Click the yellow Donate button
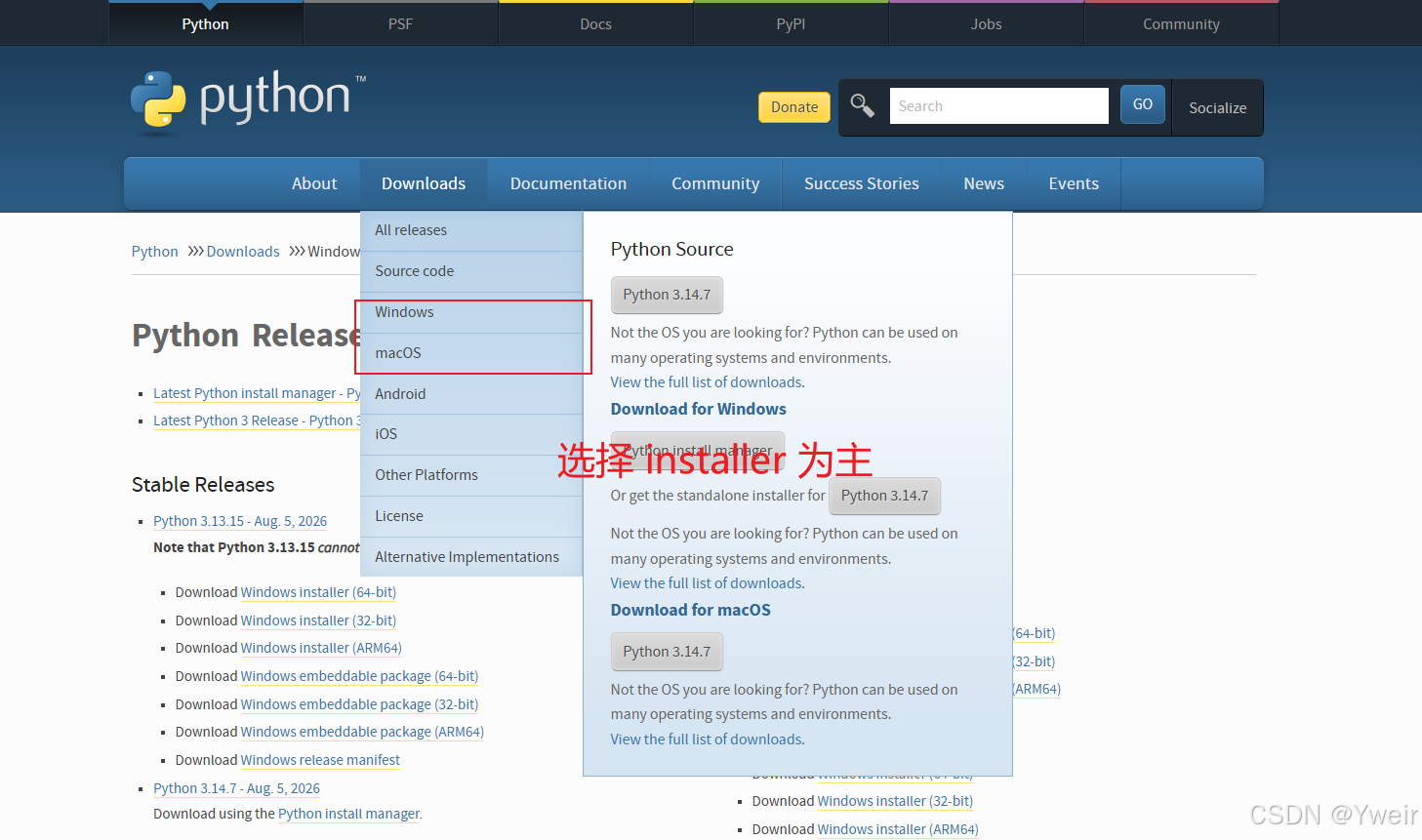The image size is (1422, 840). [x=794, y=107]
